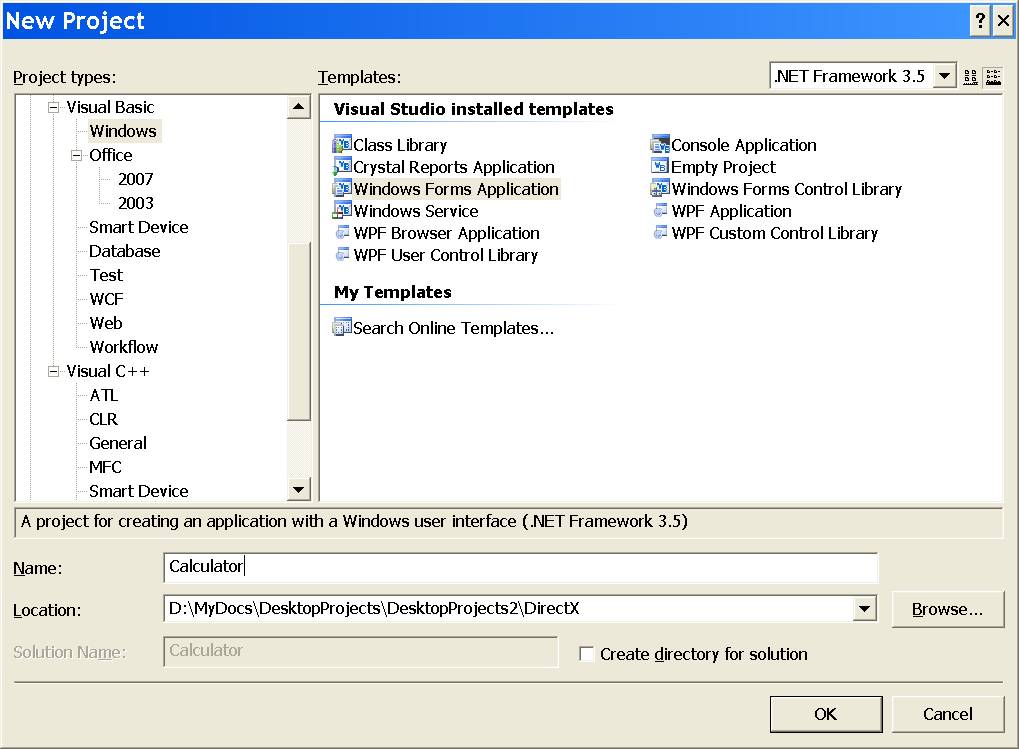Image resolution: width=1019 pixels, height=749 pixels.
Task: Select Database under project types
Action: (x=124, y=251)
